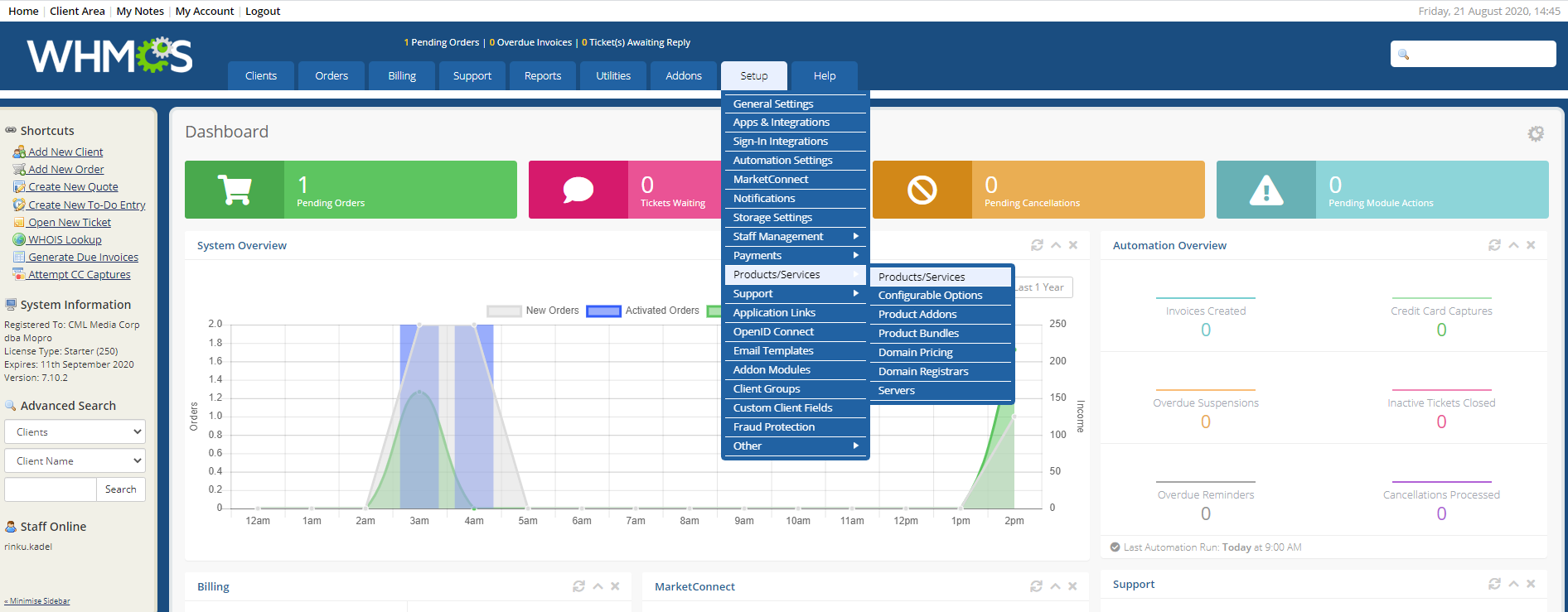Toggle Activated Orders legend in chart
Image resolution: width=1568 pixels, height=612 pixels.
click(x=642, y=311)
